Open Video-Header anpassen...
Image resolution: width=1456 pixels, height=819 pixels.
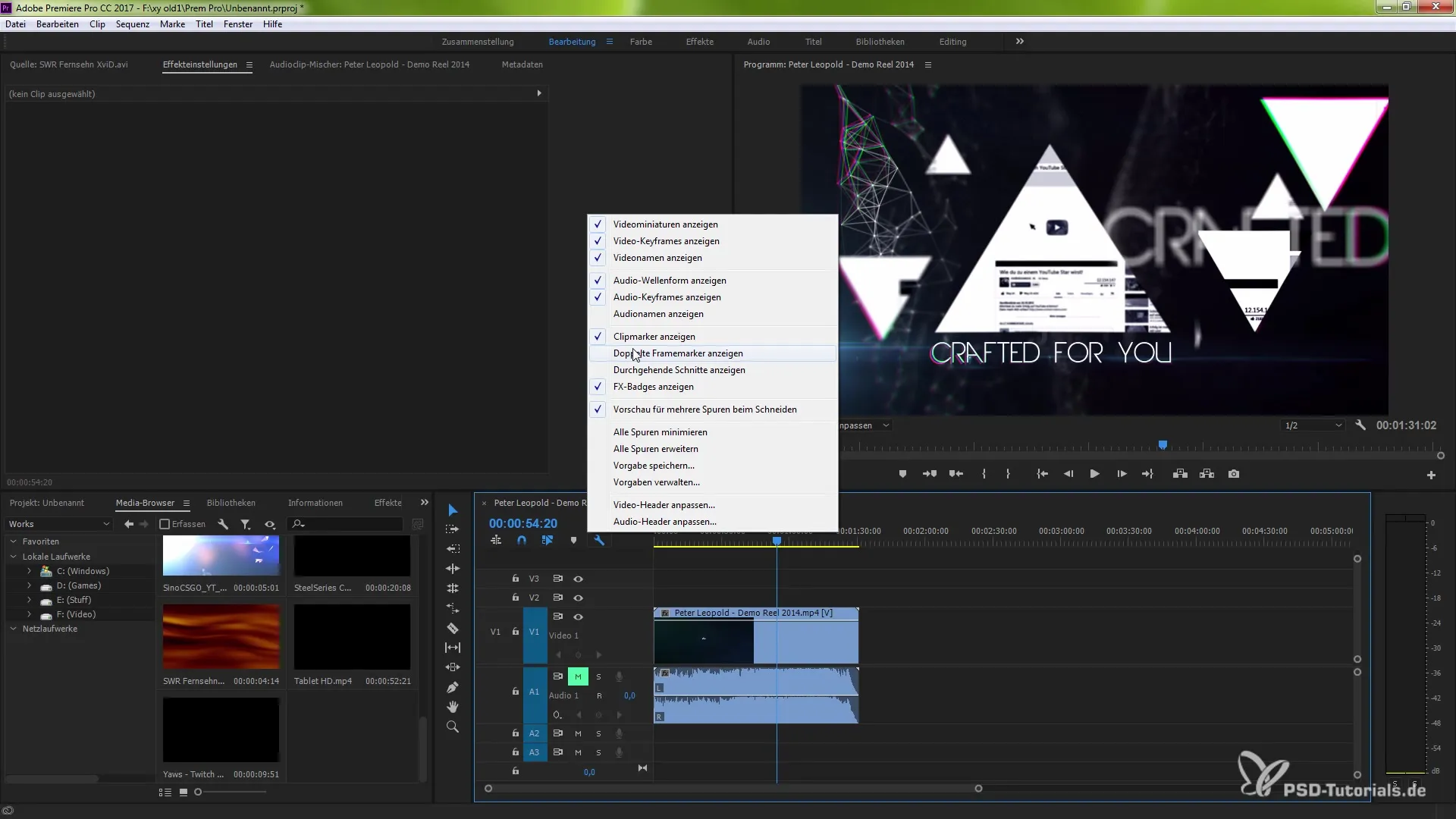pyautogui.click(x=713, y=505)
